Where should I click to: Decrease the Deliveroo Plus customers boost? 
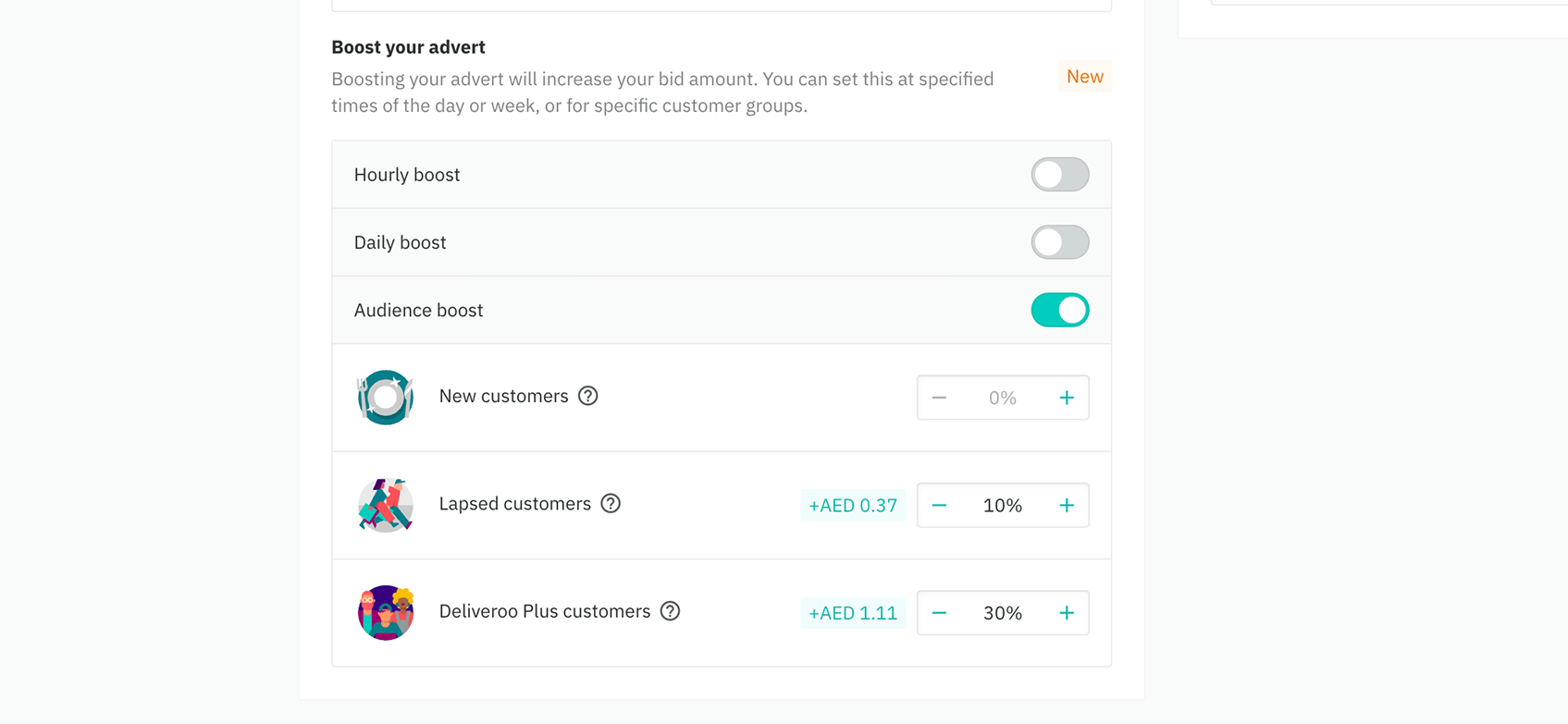coord(939,613)
